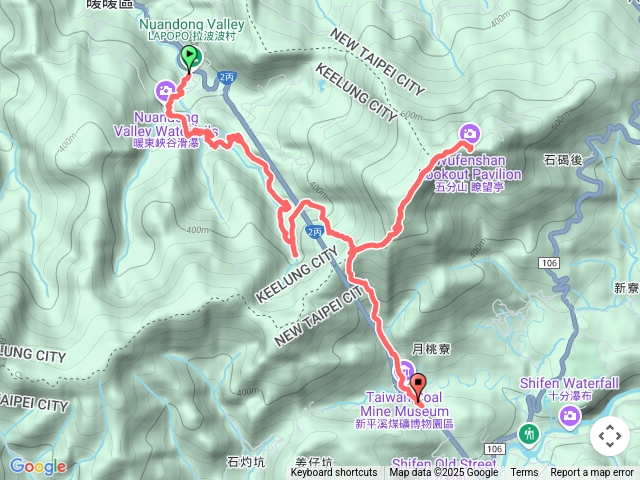The width and height of the screenshot is (640, 480).
Task: Click the red end stop marker
Action: 418,385
